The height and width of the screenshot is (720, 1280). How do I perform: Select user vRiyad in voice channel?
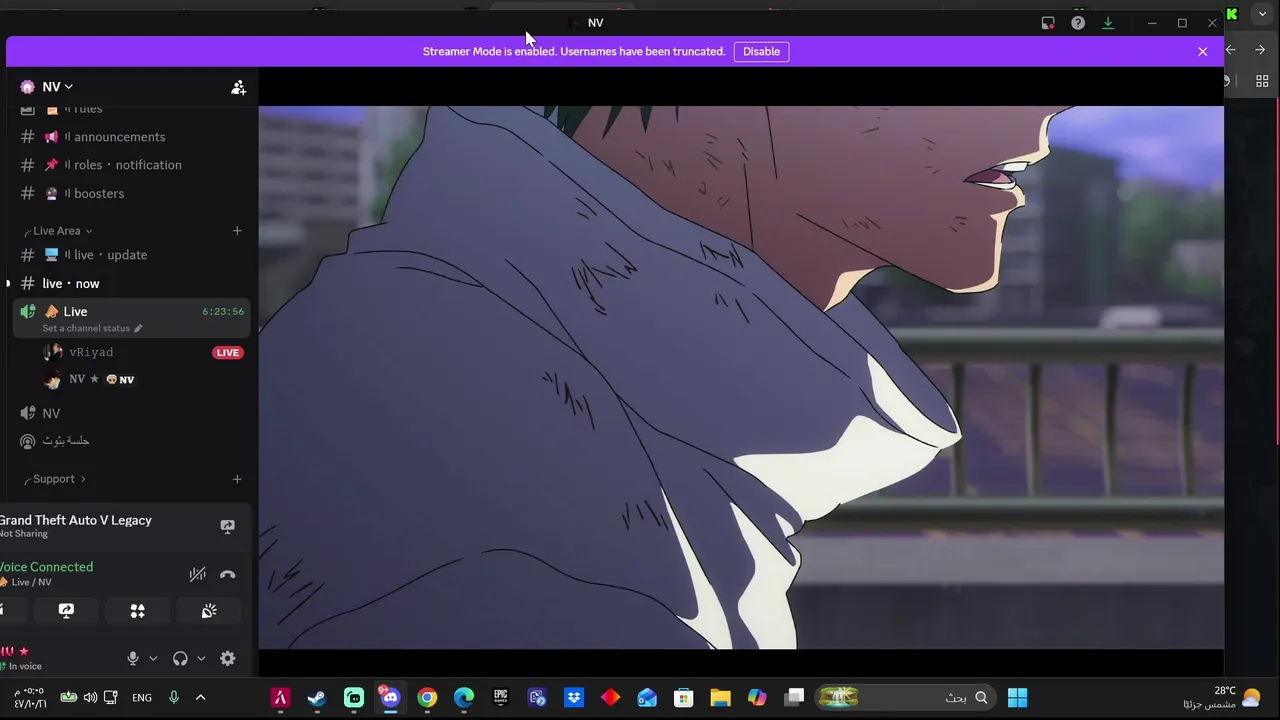[91, 352]
